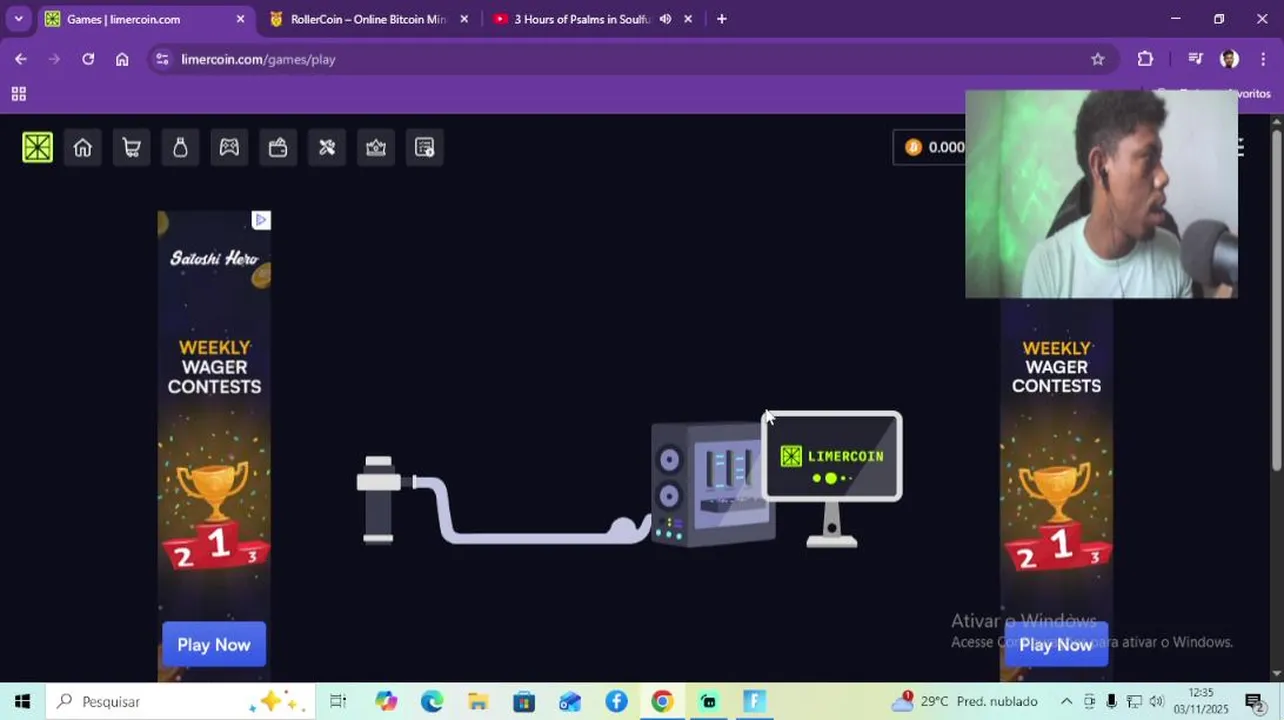Open the Limercoin home page icon

tap(83, 148)
